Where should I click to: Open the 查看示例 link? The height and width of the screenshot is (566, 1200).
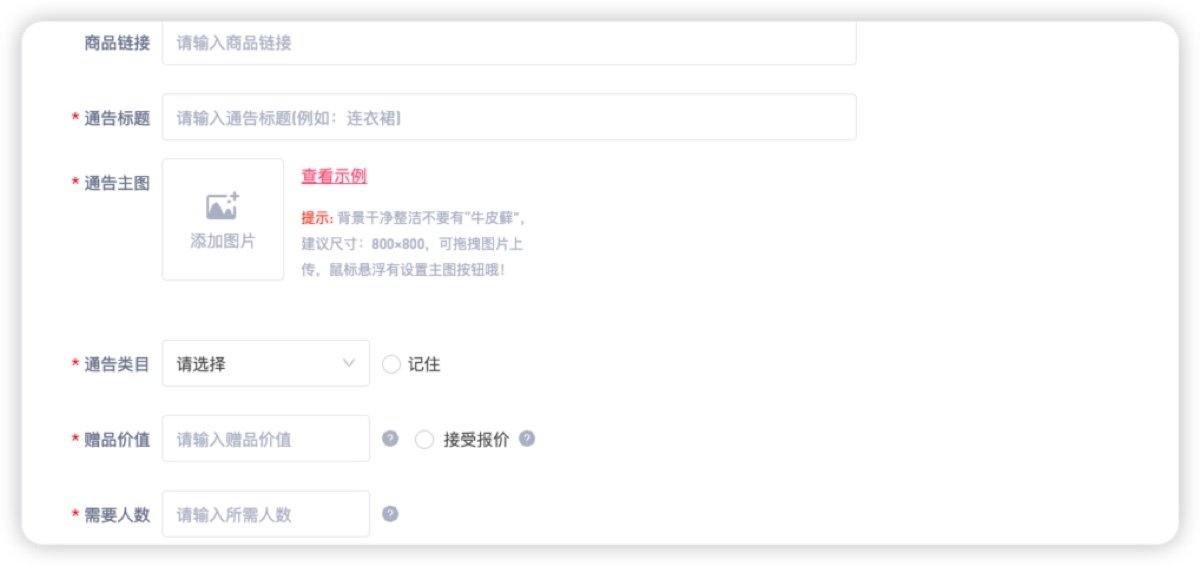334,176
